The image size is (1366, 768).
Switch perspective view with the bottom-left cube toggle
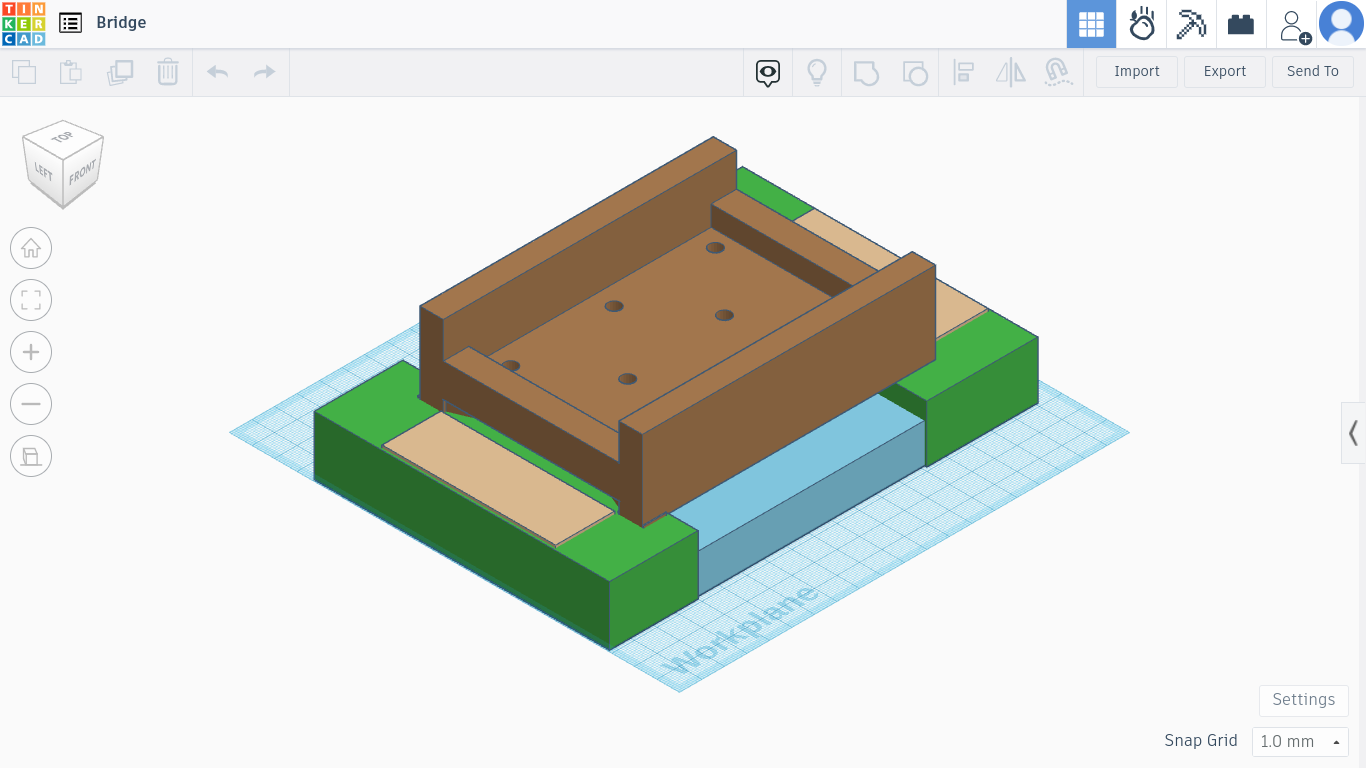[31, 456]
